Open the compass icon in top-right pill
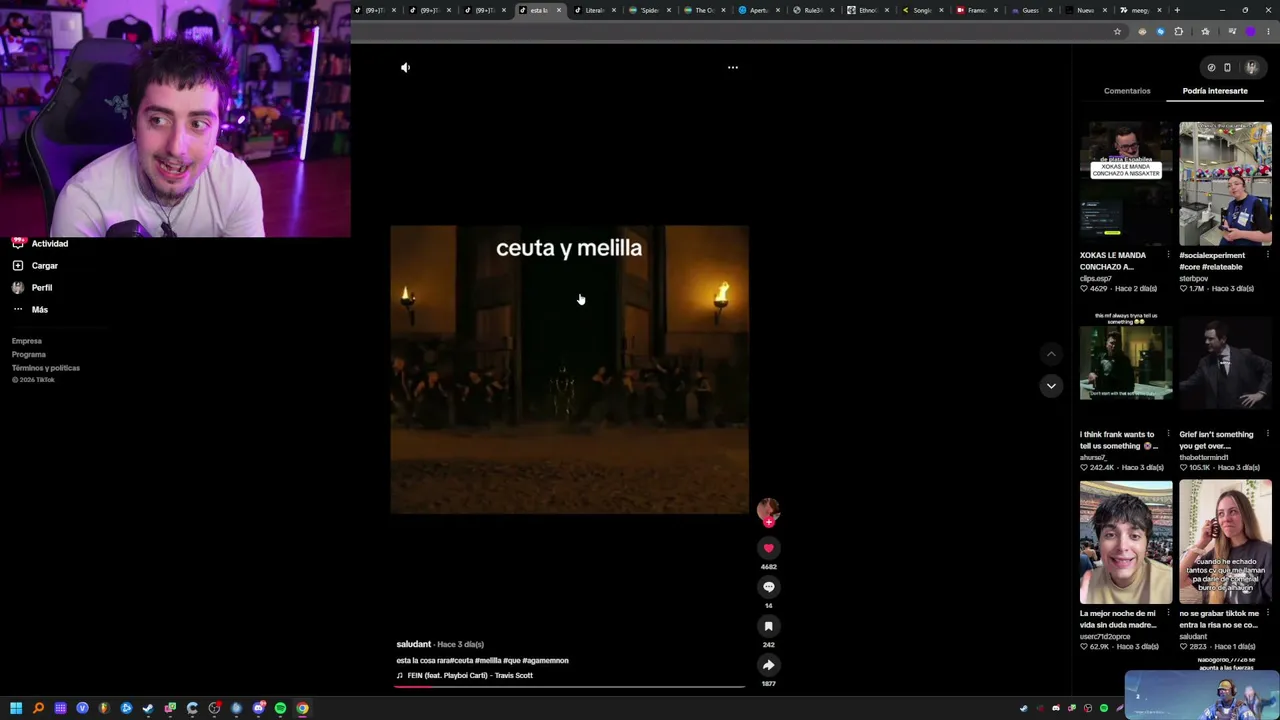 pos(1211,68)
